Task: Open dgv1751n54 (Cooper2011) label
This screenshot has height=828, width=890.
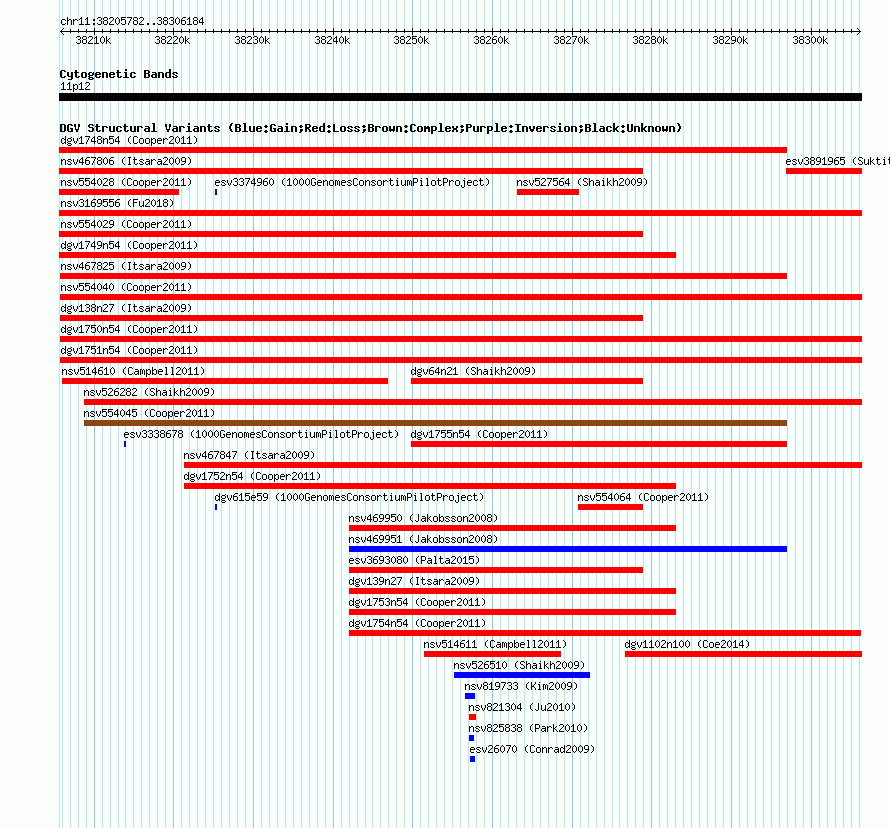Action: [129, 350]
